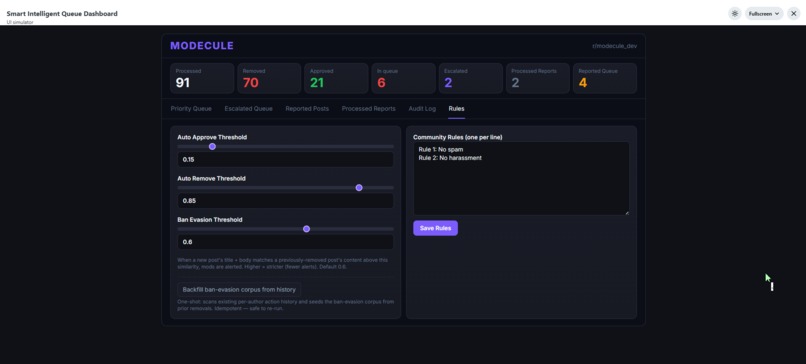Go to the Reported Posts tab

(x=307, y=108)
